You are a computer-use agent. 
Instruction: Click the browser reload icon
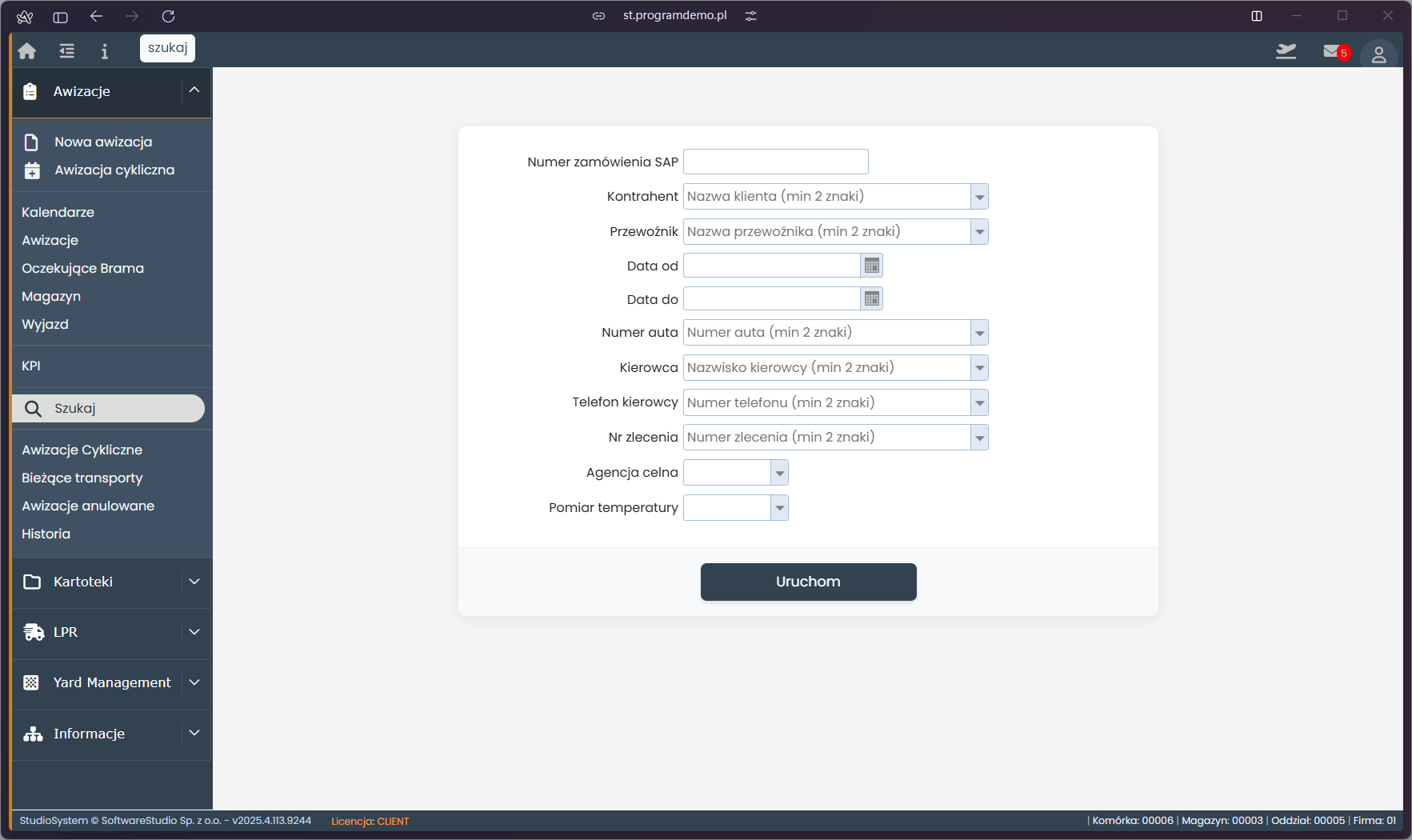pos(168,16)
